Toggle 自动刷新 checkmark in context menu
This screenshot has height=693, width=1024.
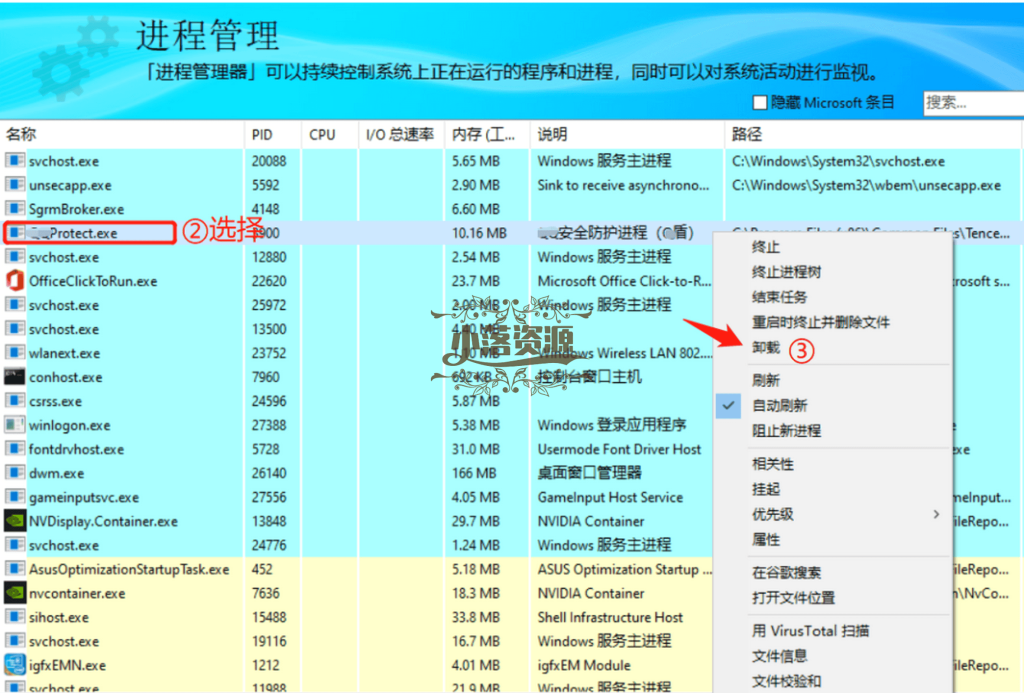(x=728, y=405)
